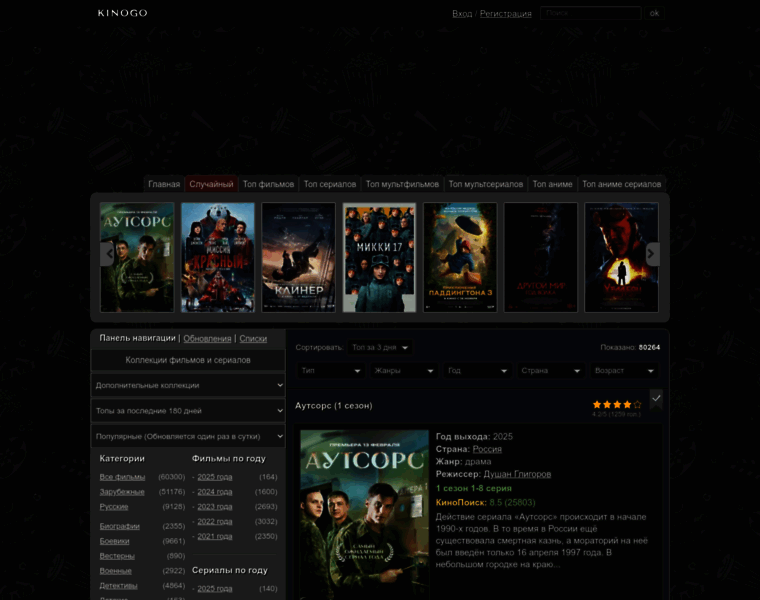Open films 2023 года link
760x600 pixels.
[215, 506]
